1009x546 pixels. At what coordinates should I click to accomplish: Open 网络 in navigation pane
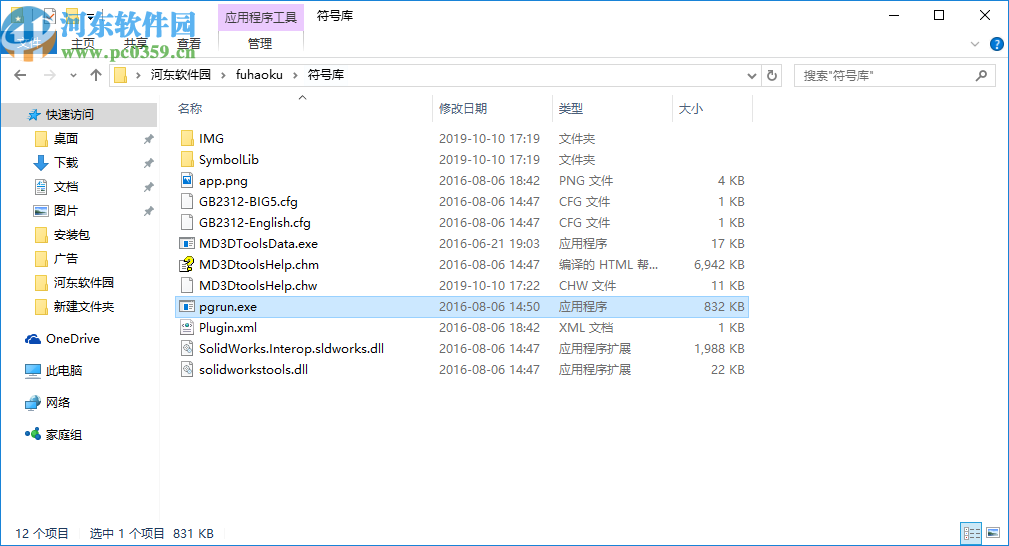47,403
